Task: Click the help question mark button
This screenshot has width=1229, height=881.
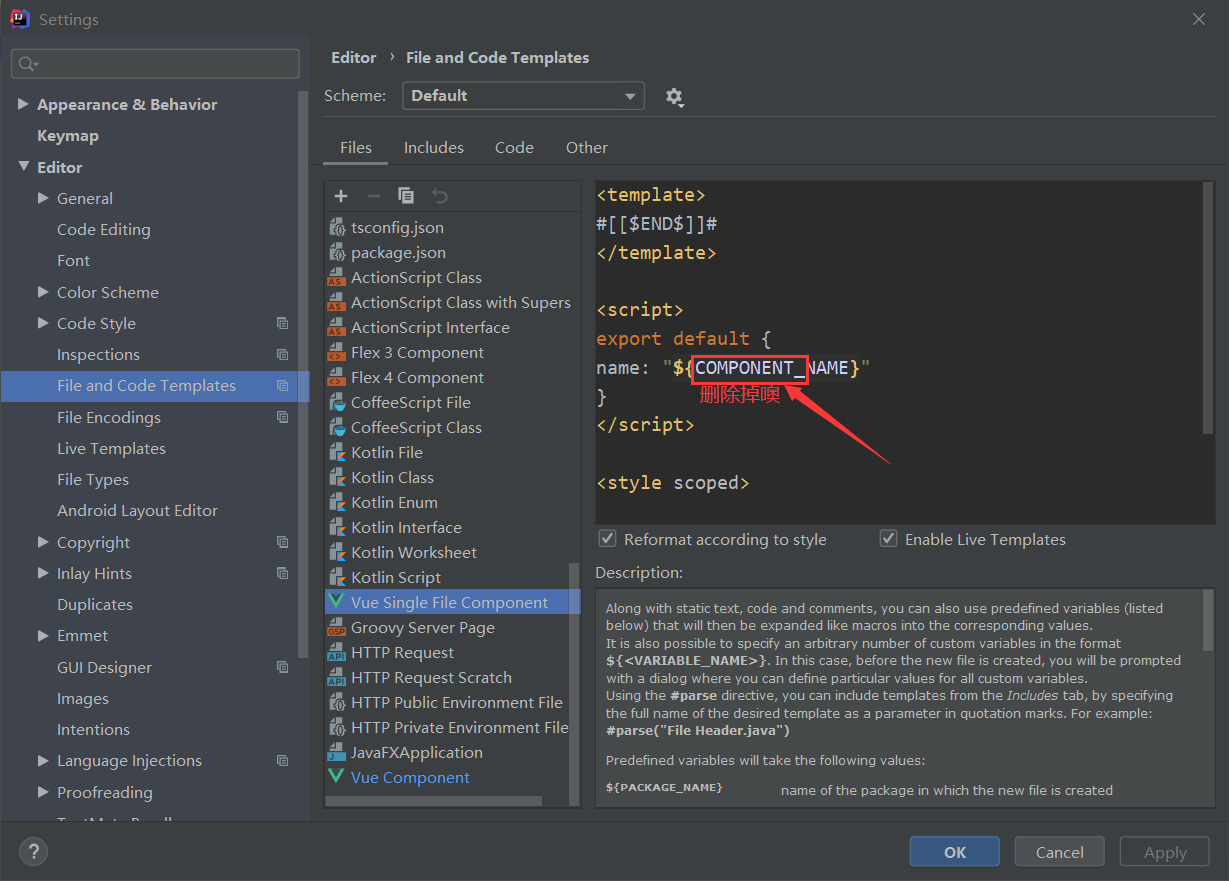Action: coord(34,852)
